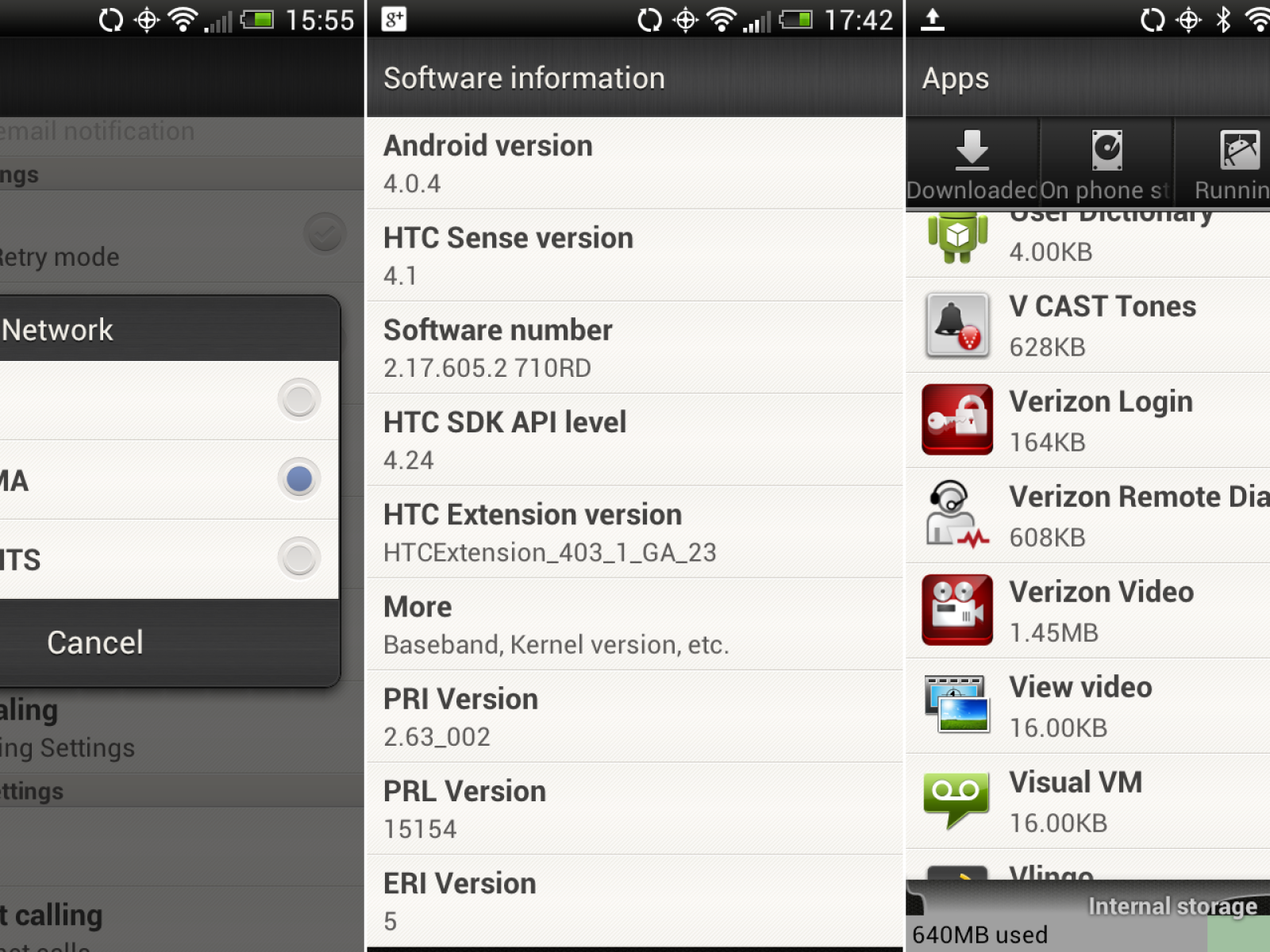Tap the Google+ notification icon

[x=394, y=19]
